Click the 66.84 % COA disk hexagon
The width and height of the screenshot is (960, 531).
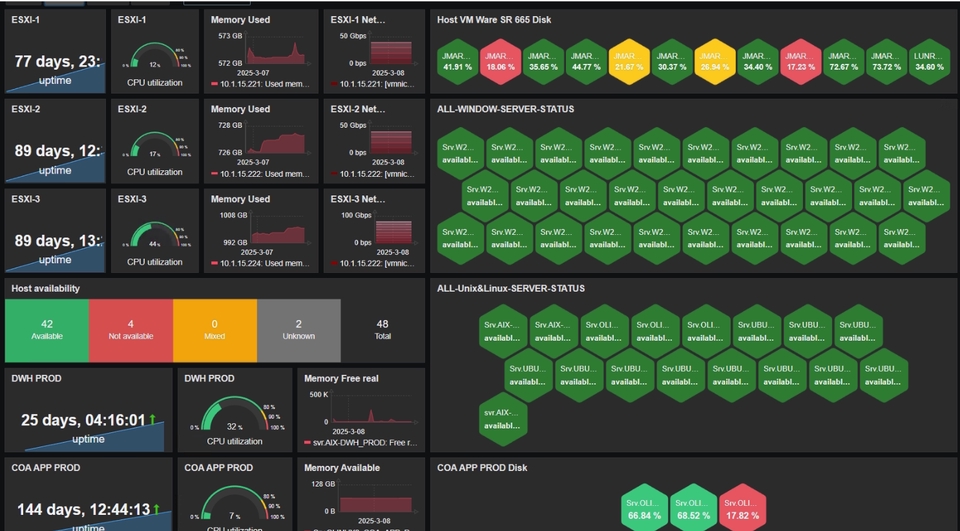644,509
